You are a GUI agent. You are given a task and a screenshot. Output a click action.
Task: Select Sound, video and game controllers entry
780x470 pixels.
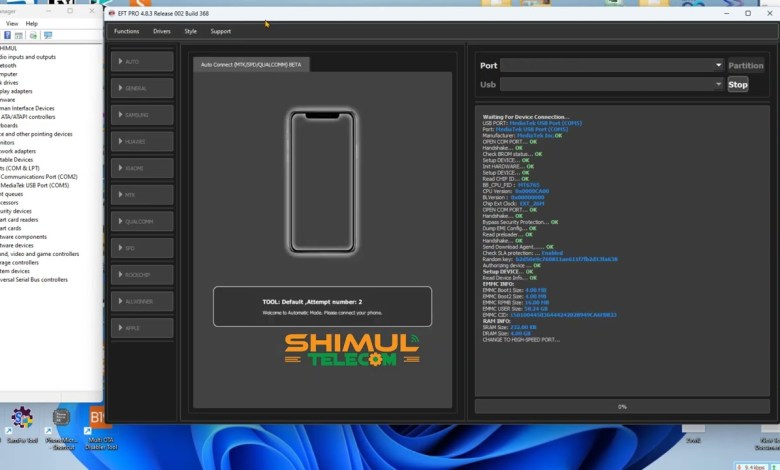click(x=39, y=254)
